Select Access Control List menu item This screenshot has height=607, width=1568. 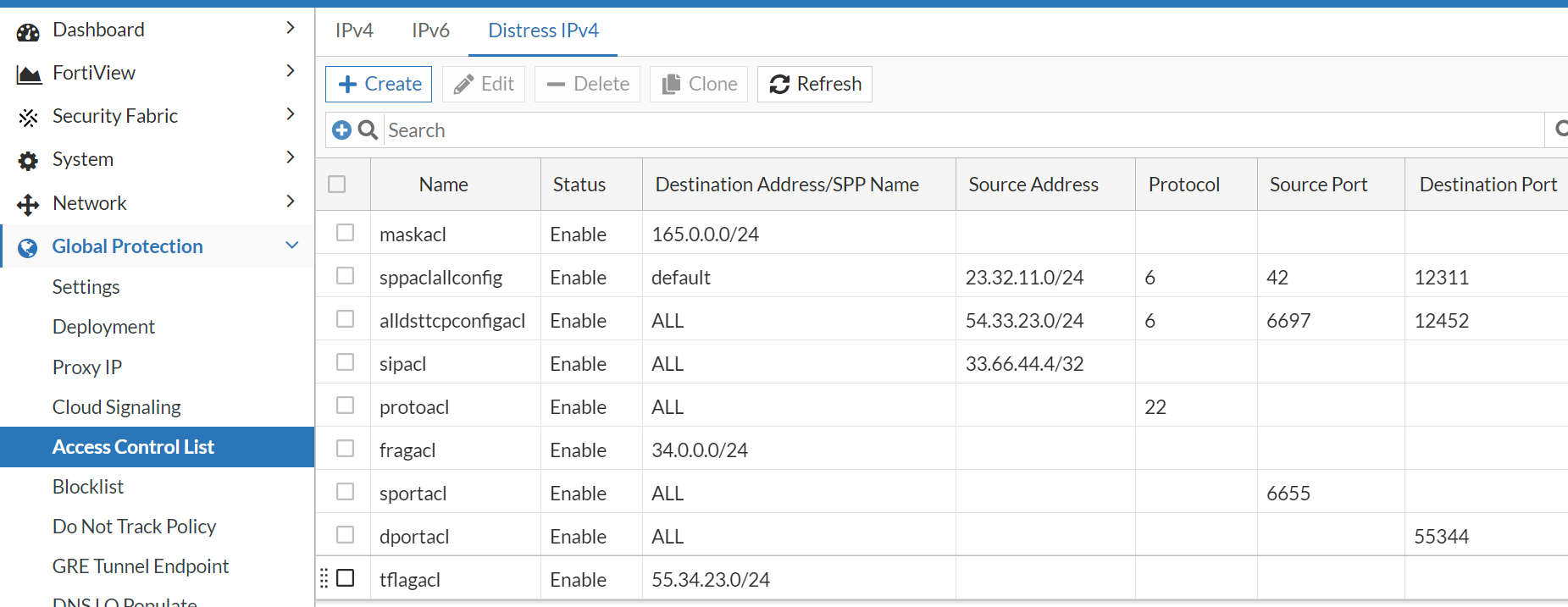click(158, 447)
